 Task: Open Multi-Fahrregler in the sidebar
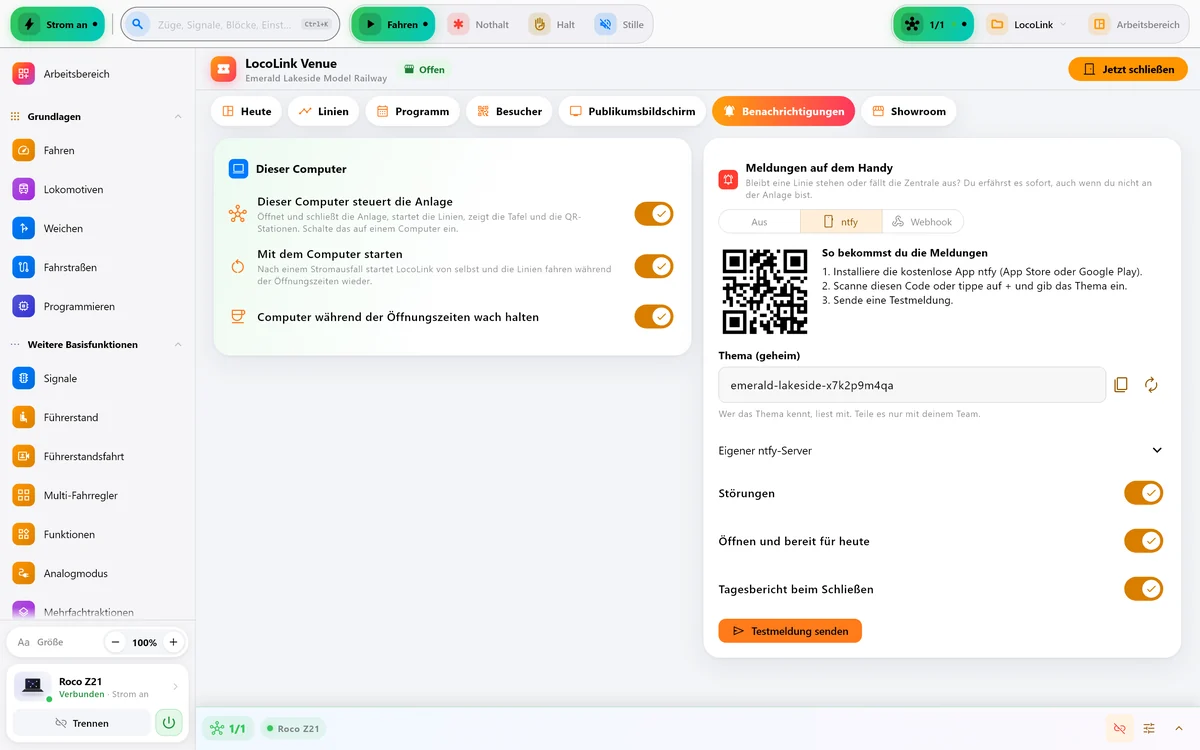point(97,495)
